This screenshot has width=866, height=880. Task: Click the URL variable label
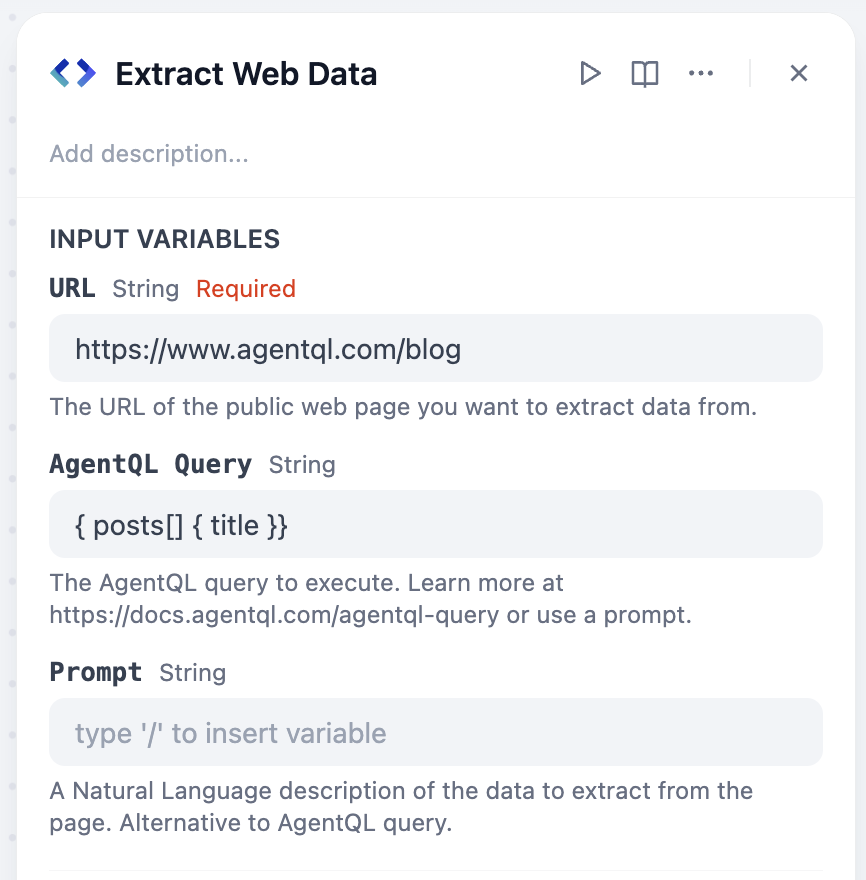(72, 289)
